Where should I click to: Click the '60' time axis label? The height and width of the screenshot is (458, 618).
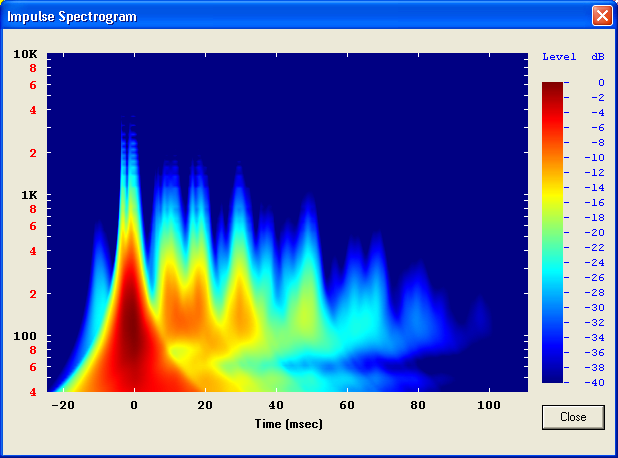(x=347, y=405)
